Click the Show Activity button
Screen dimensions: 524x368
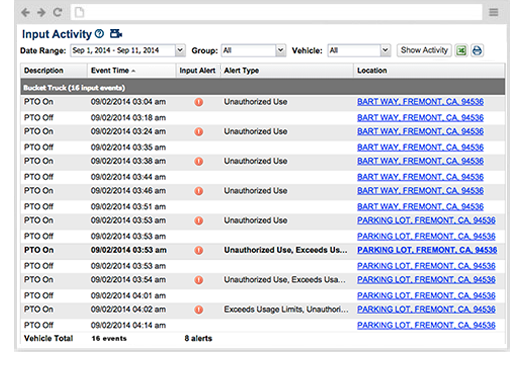pyautogui.click(x=424, y=50)
